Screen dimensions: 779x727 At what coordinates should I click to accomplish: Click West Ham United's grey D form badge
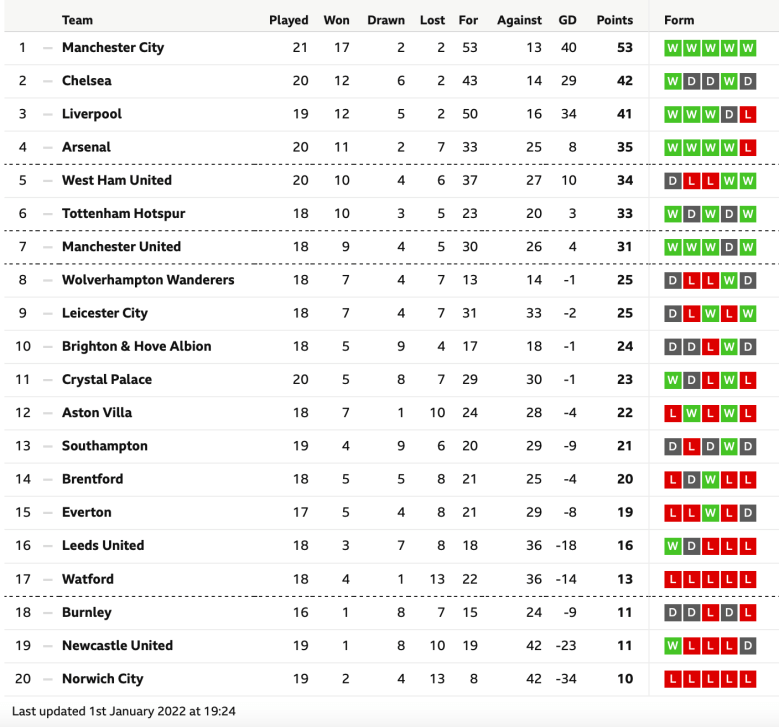(x=673, y=180)
